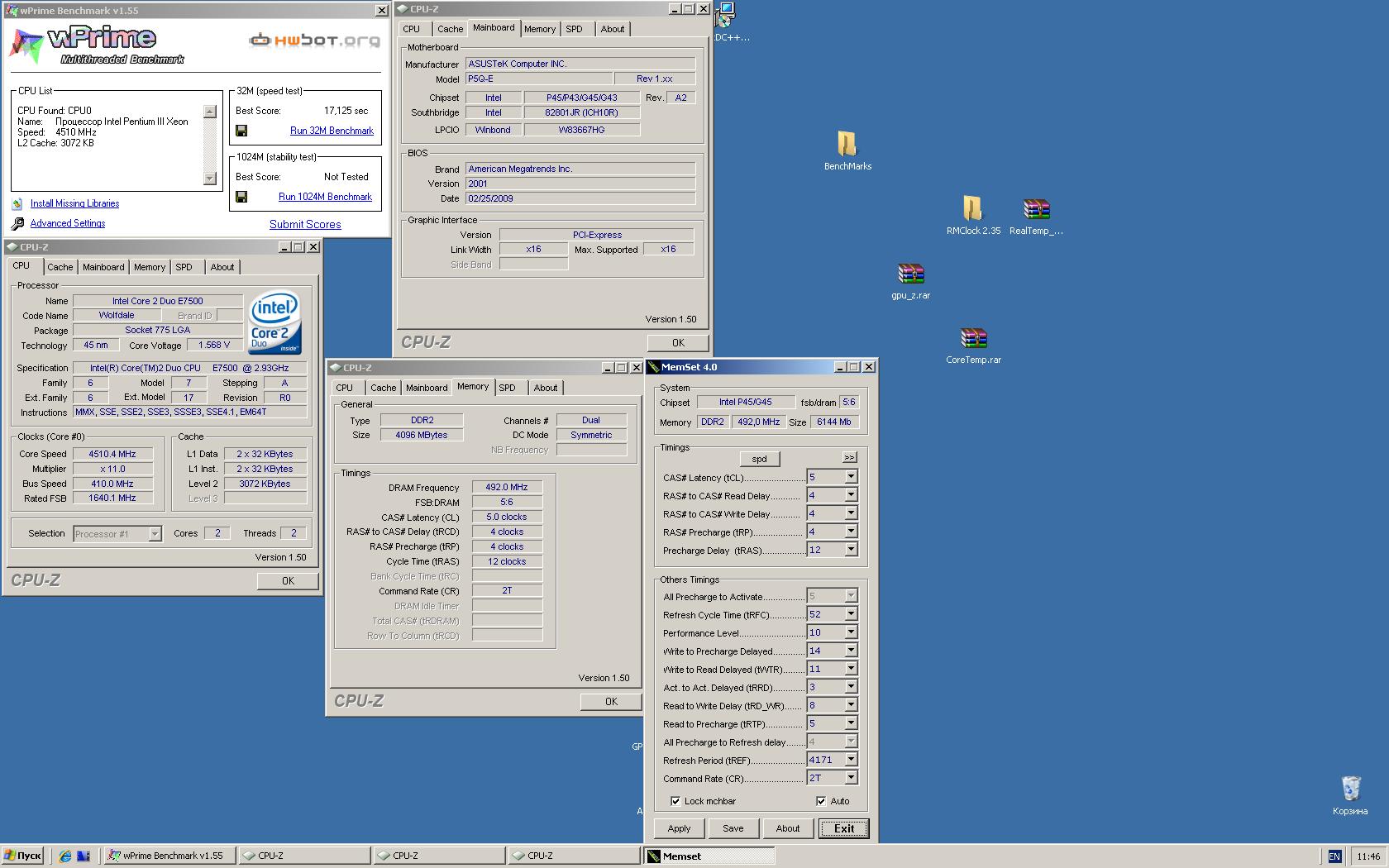The image size is (1389, 868).
Task: Click the spd button in MemSet
Action: tap(759, 459)
